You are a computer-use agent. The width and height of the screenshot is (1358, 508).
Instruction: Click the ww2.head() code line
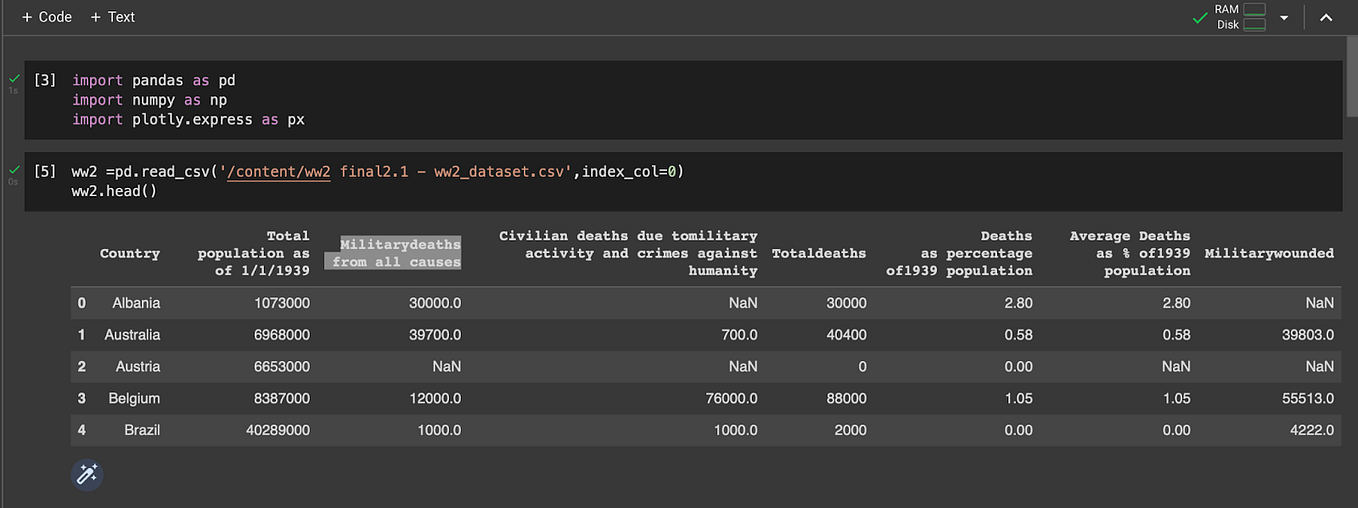(114, 191)
